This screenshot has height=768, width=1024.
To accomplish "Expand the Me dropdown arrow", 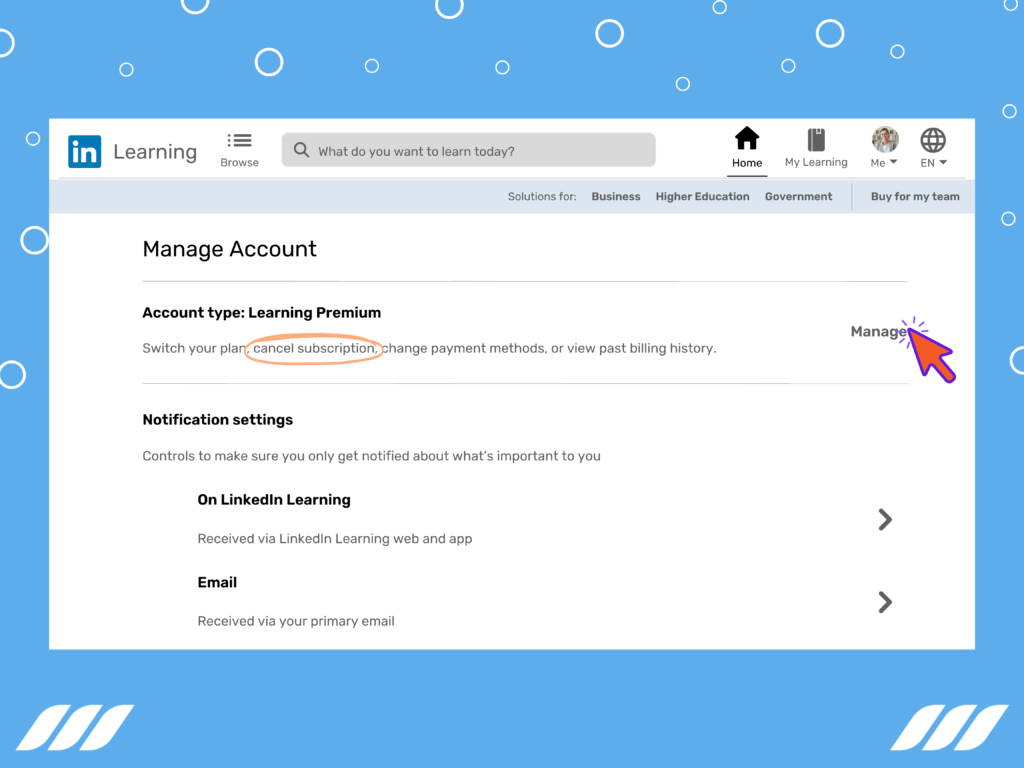I will pos(893,162).
